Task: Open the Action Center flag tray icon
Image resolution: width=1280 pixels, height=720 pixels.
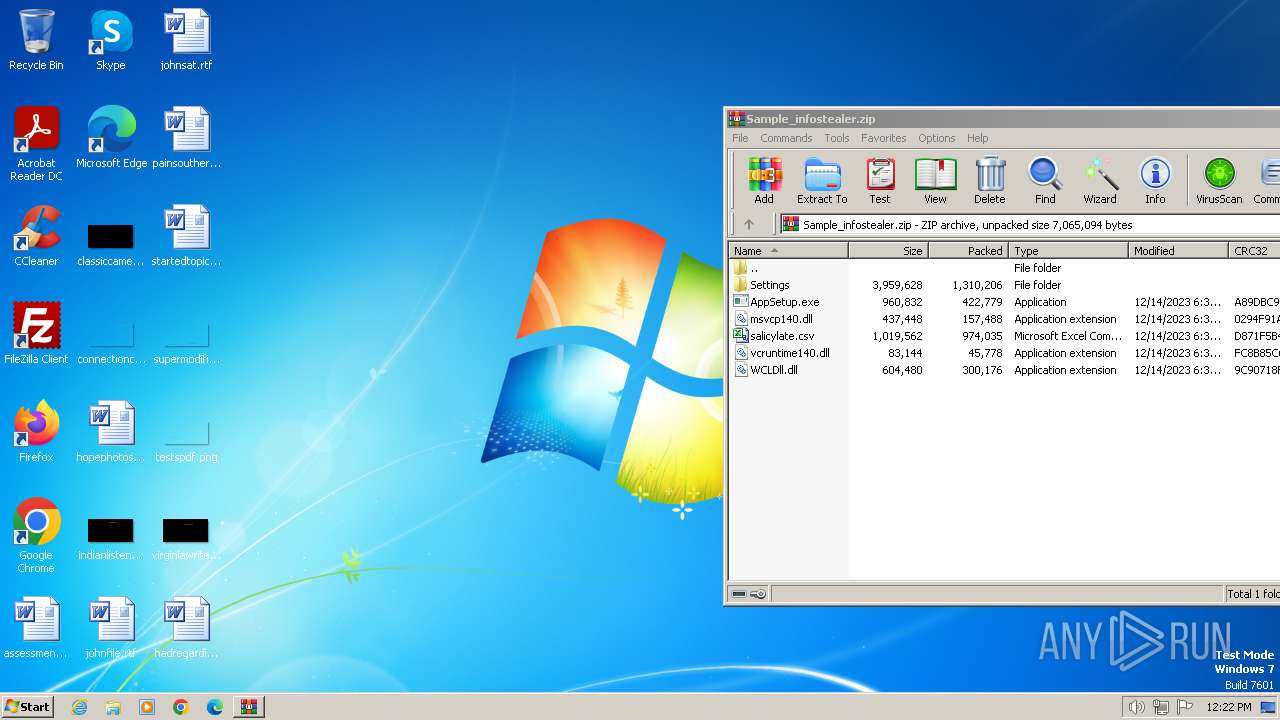Action: point(1185,707)
